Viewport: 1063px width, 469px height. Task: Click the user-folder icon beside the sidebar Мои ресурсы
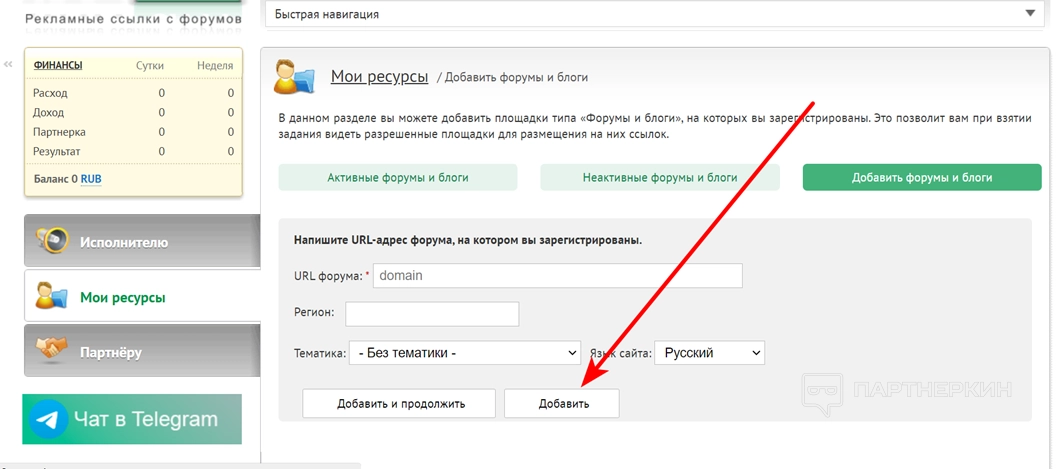52,296
